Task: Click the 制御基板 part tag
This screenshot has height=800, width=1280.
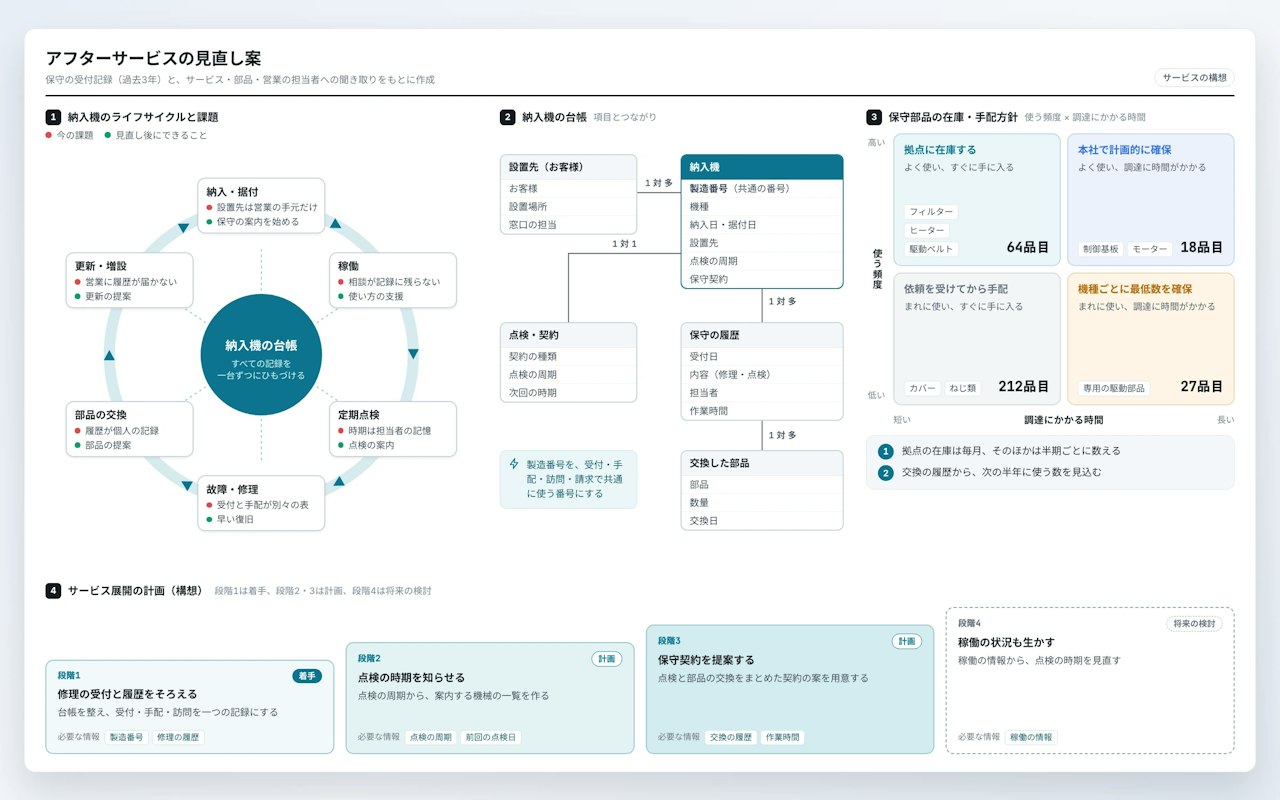Action: 1101,249
